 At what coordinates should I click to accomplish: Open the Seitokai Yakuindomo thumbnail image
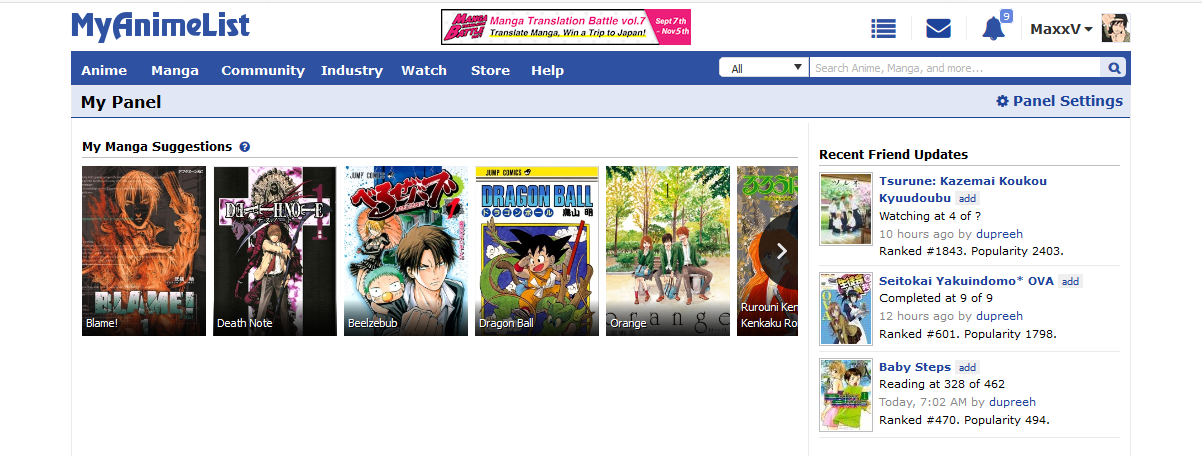pyautogui.click(x=846, y=308)
